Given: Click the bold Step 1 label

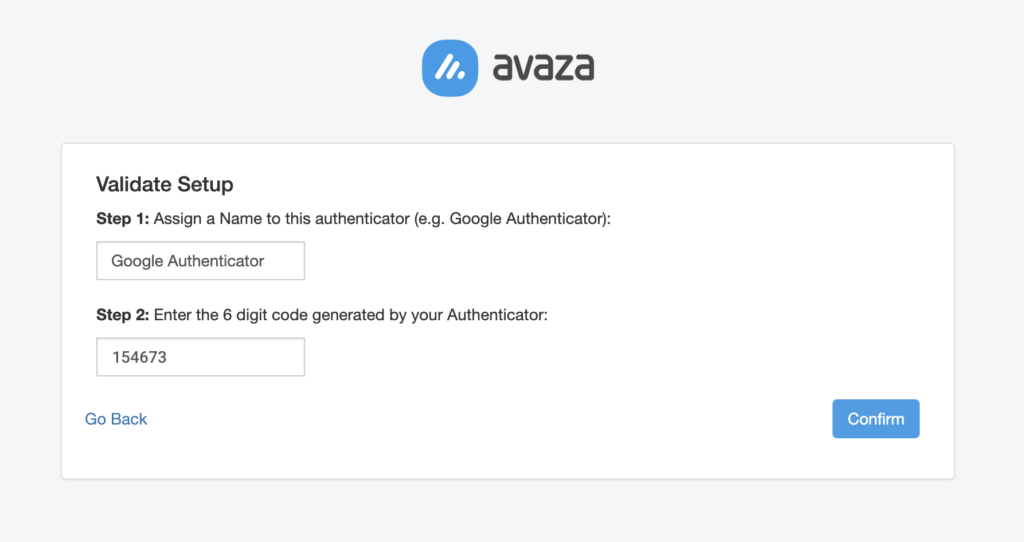Looking at the screenshot, I should tap(123, 219).
